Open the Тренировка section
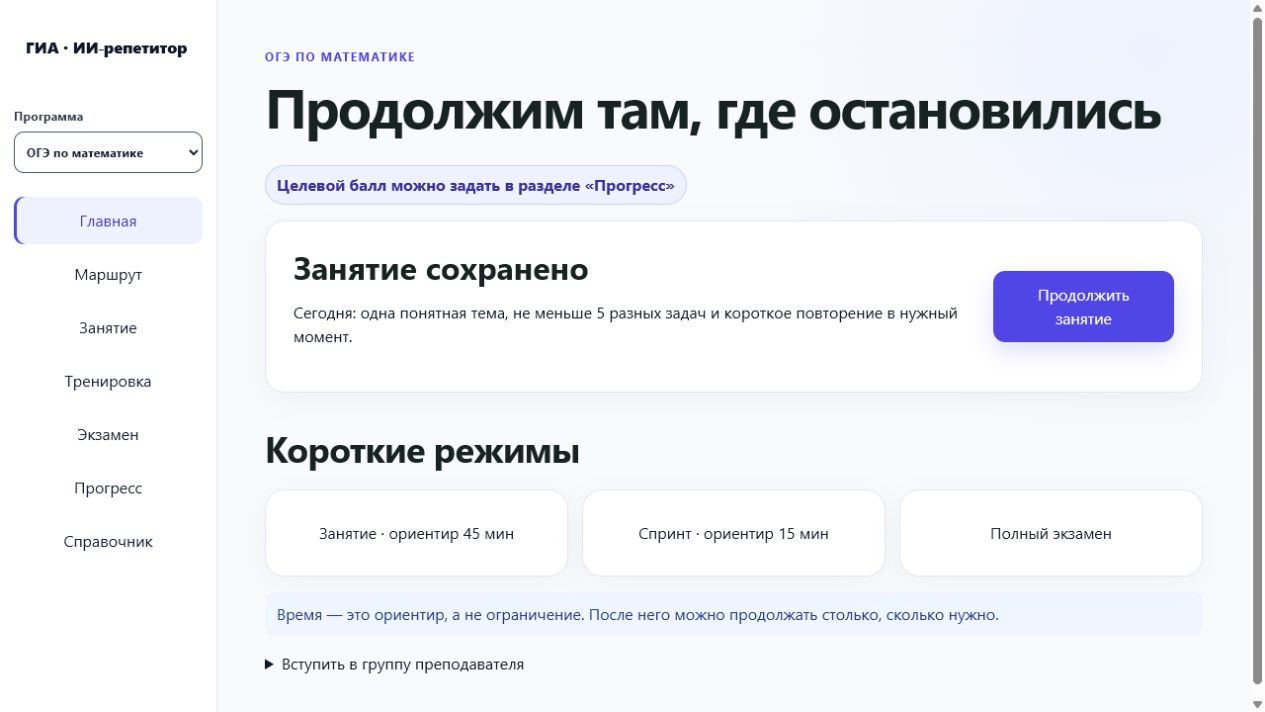The image size is (1265, 712). click(x=108, y=381)
